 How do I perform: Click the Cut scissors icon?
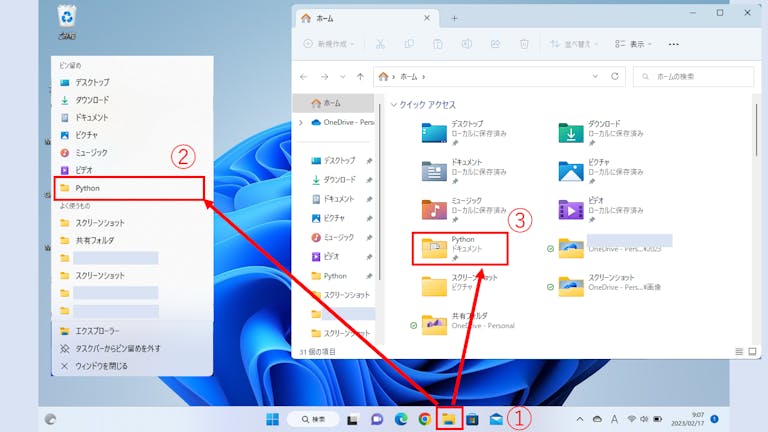click(380, 44)
